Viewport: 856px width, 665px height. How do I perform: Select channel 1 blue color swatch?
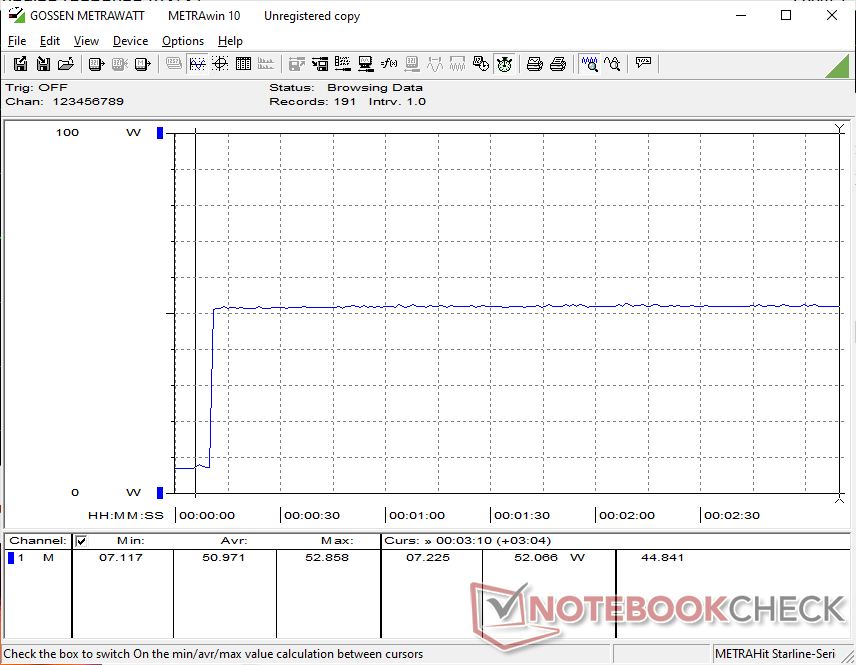pyautogui.click(x=11, y=558)
